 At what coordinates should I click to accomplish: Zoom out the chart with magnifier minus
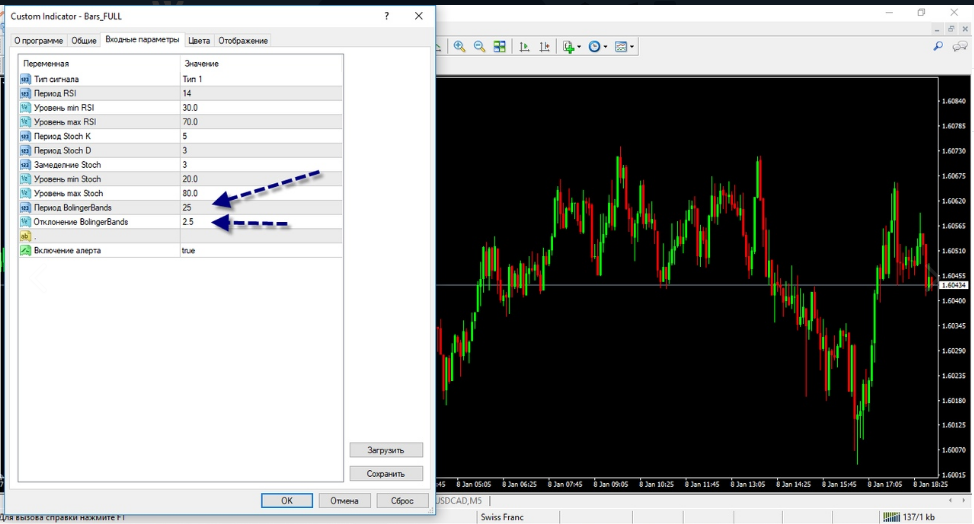[x=480, y=47]
